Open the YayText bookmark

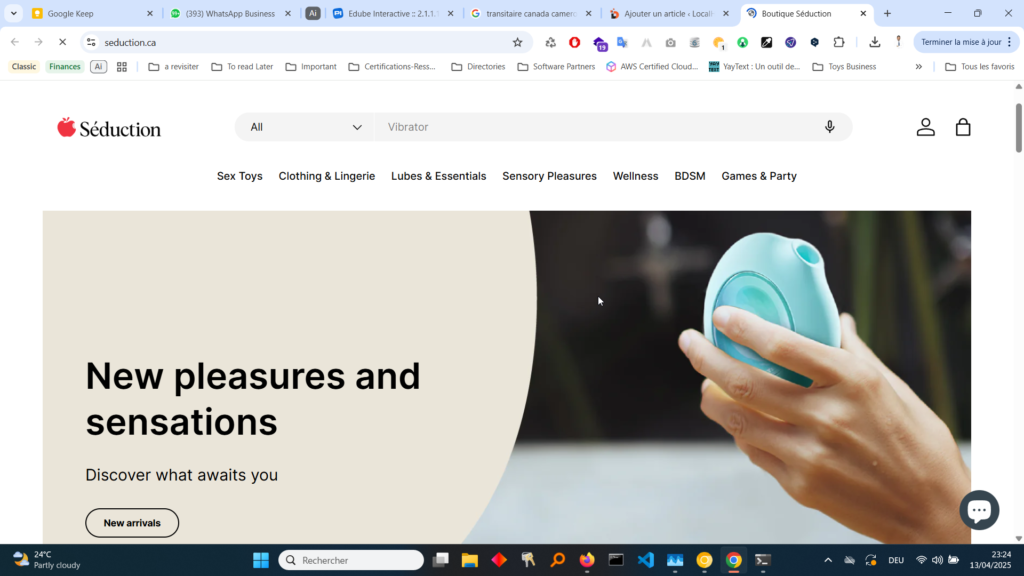(x=754, y=67)
